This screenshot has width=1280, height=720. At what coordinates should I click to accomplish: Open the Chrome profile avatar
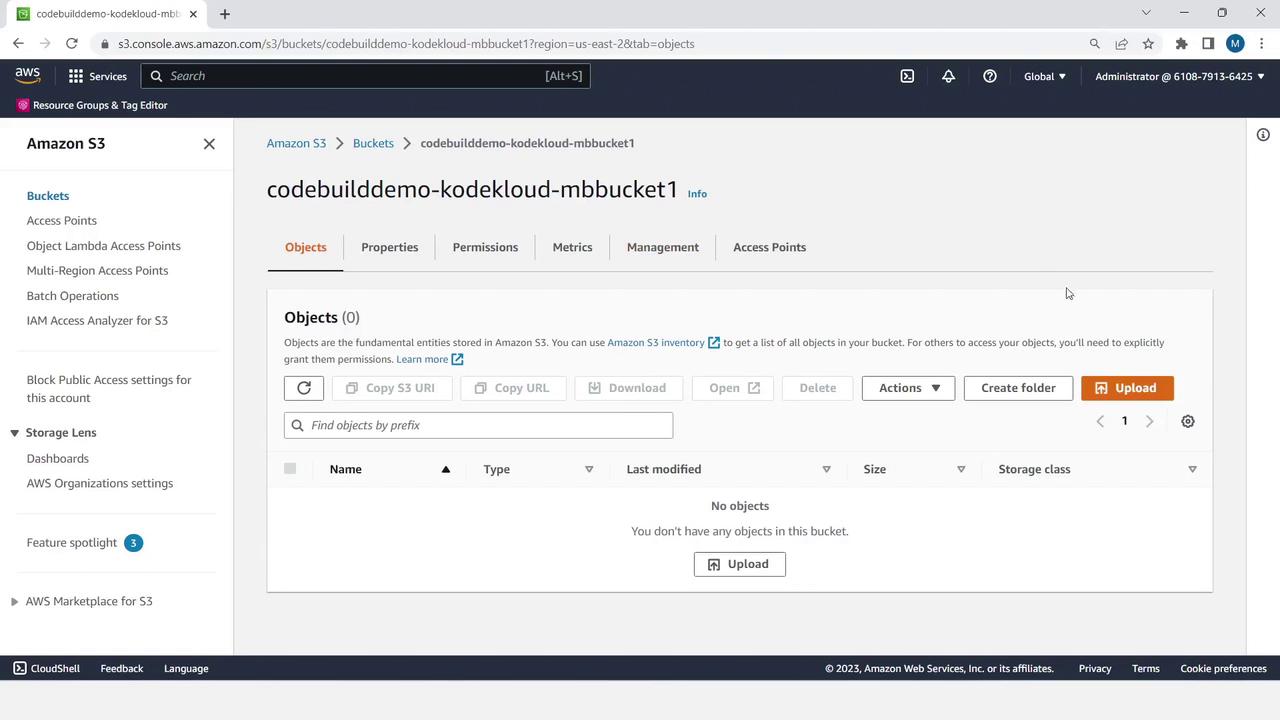[1235, 44]
